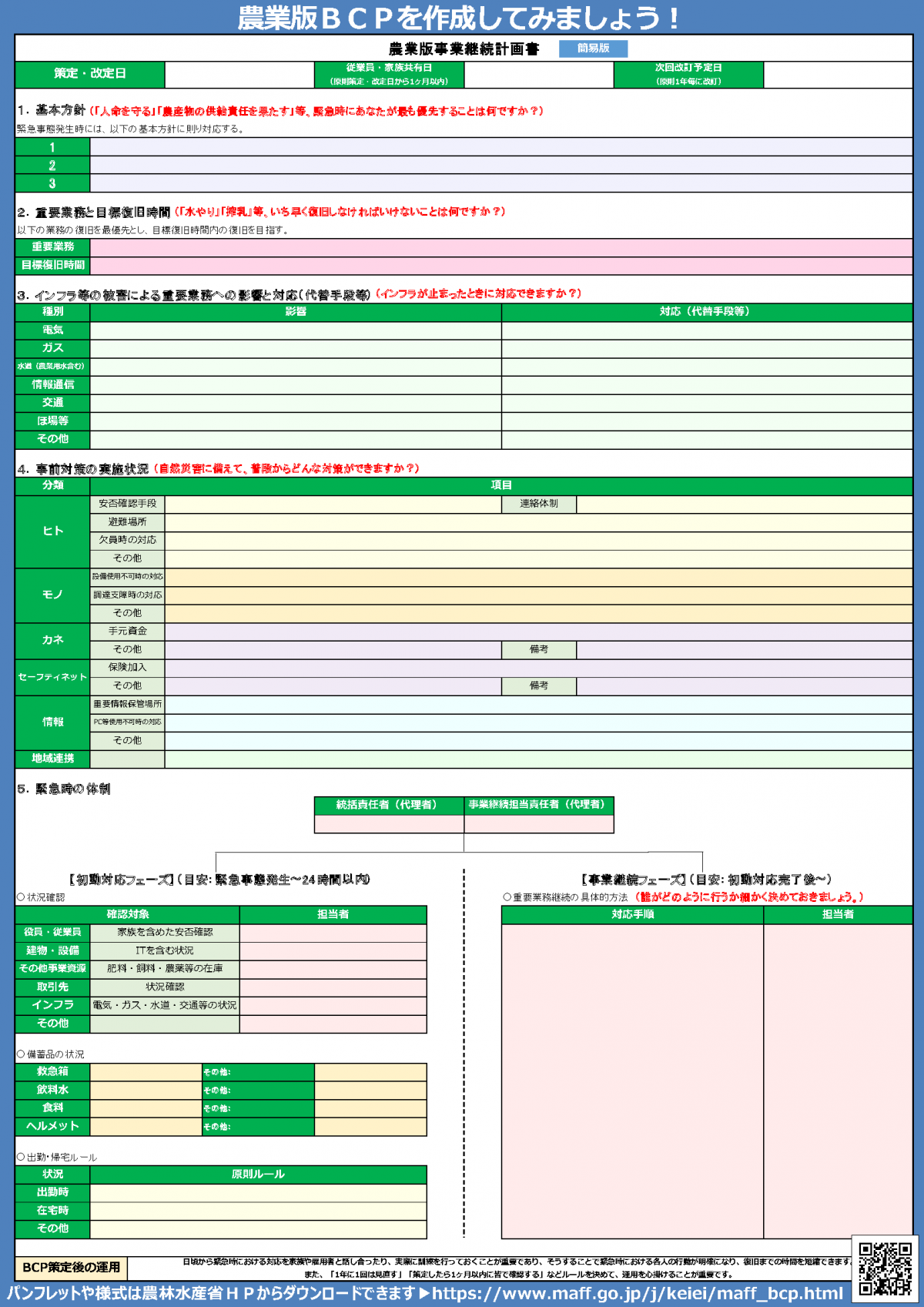Click the 目標復旧時間 entry field
Viewport: 924px width, 1307px height.
point(500,265)
